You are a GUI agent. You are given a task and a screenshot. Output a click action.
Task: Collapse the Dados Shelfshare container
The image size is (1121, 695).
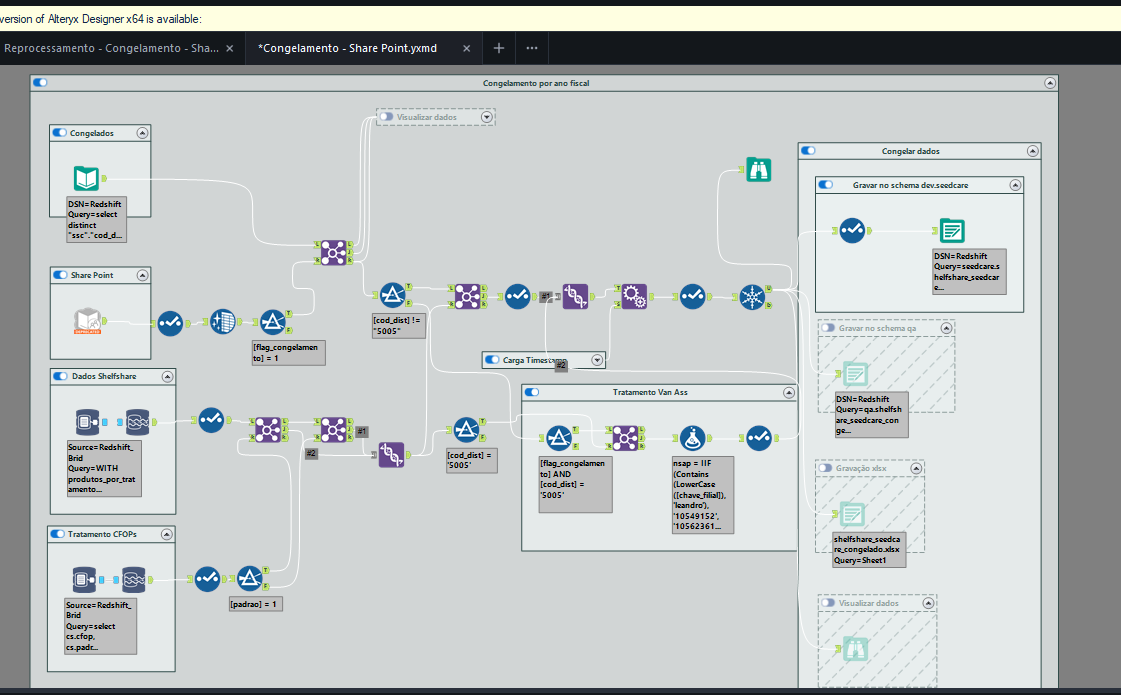(167, 376)
